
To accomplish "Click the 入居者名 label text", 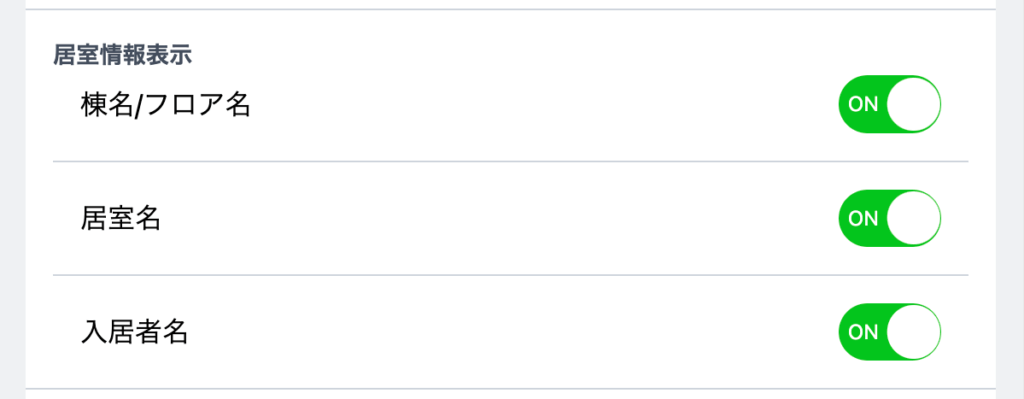I will (134, 332).
